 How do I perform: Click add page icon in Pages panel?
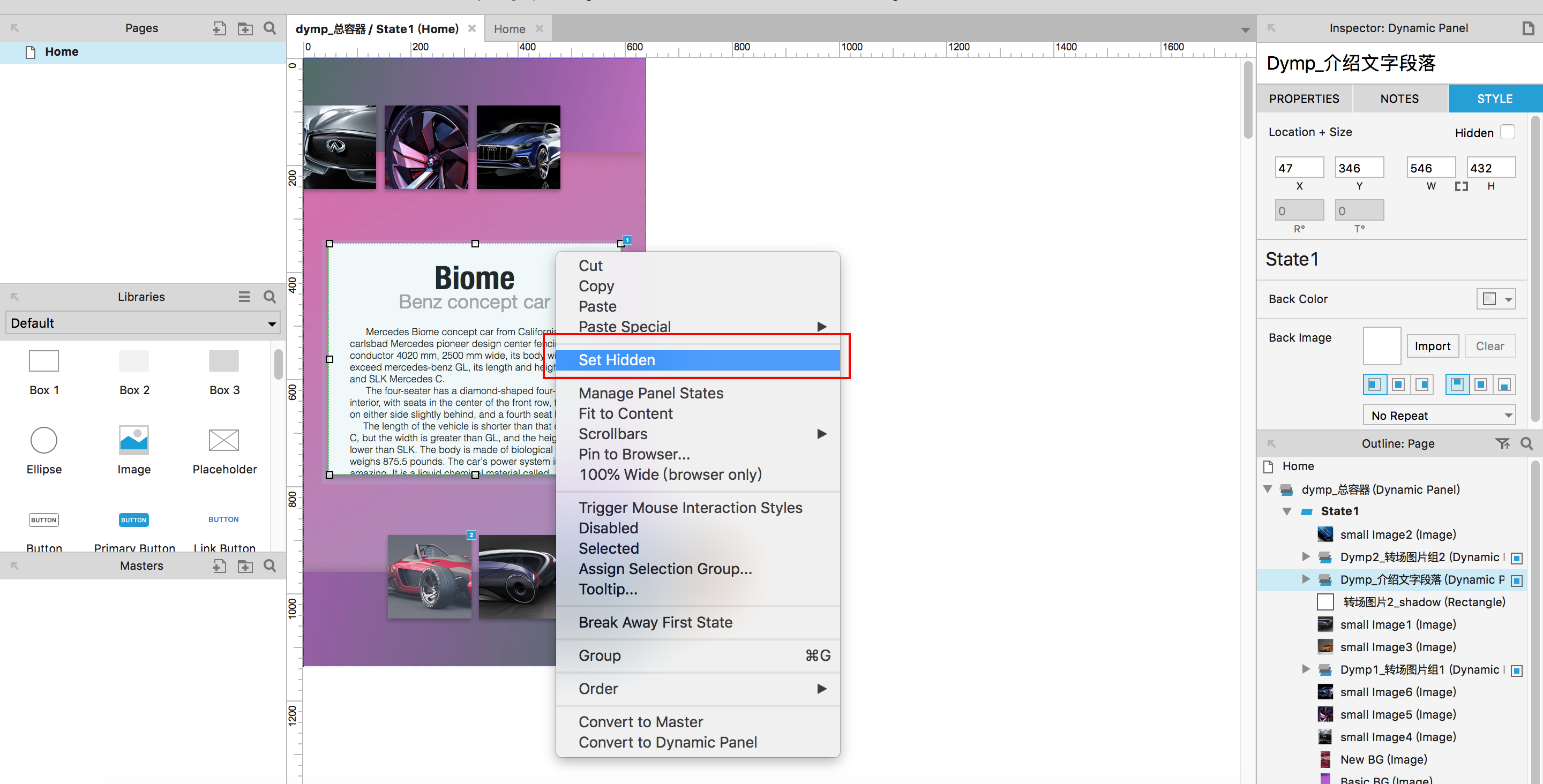tap(219, 28)
